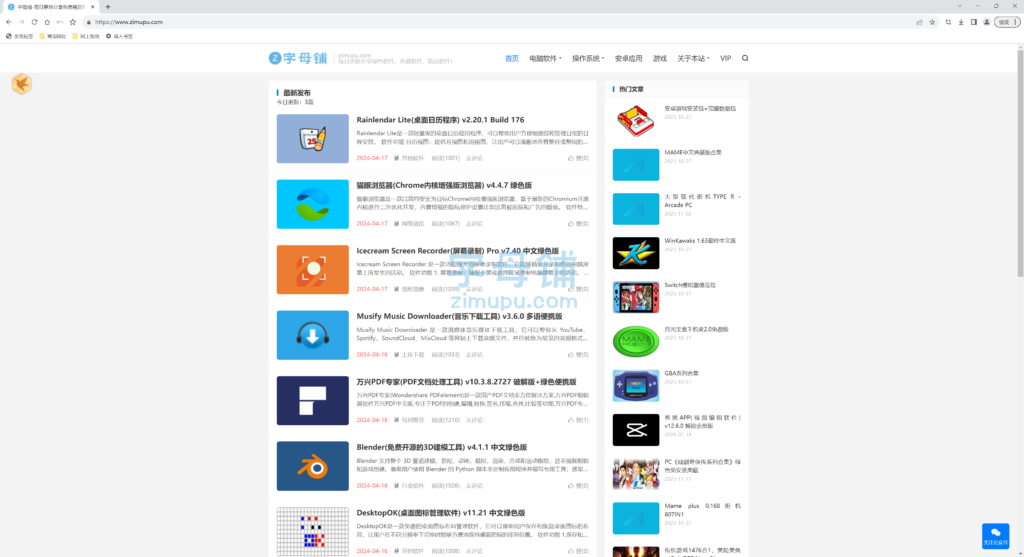The image size is (1024, 557).
Task: Open the Blender v4.1.1 article title
Action: [x=441, y=447]
